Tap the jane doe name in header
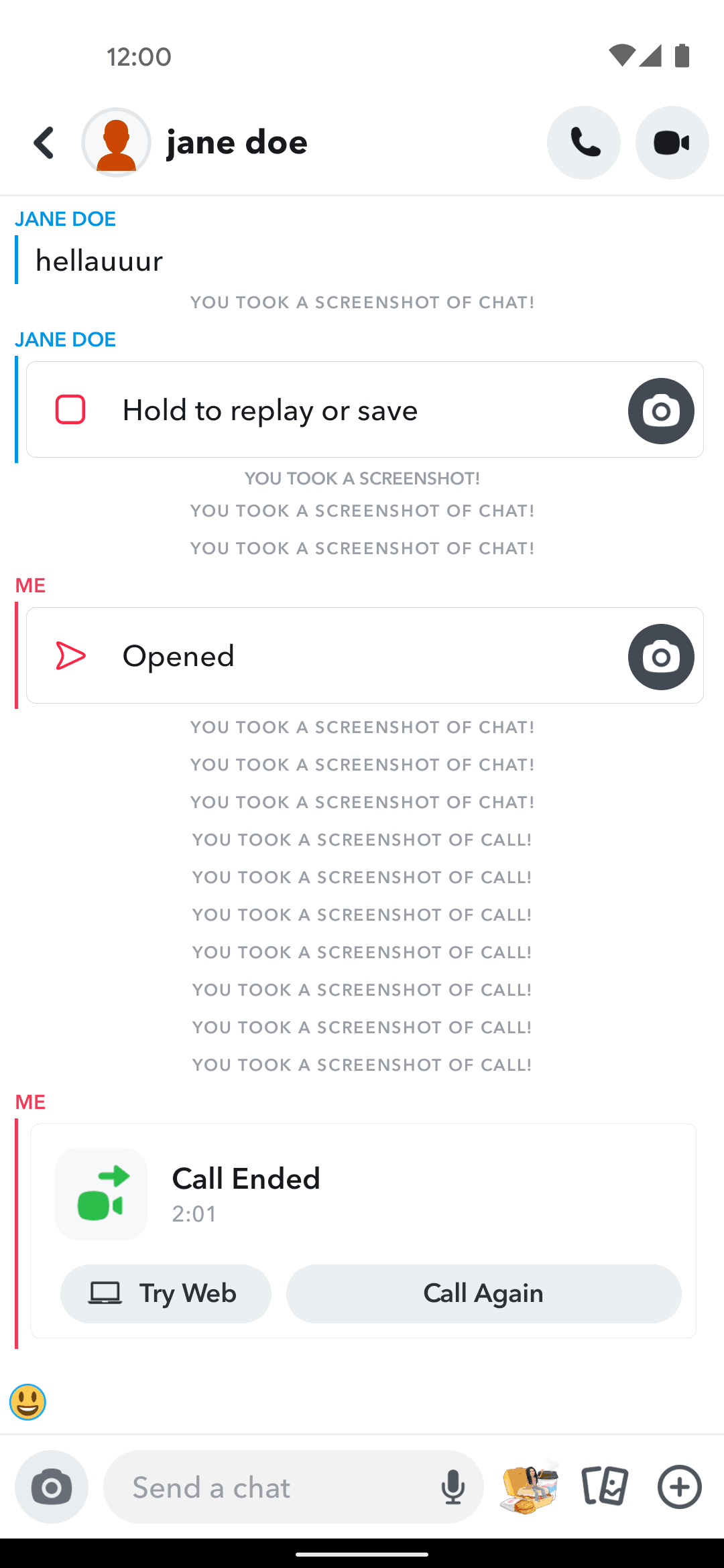Image resolution: width=724 pixels, height=1568 pixels. coord(237,143)
